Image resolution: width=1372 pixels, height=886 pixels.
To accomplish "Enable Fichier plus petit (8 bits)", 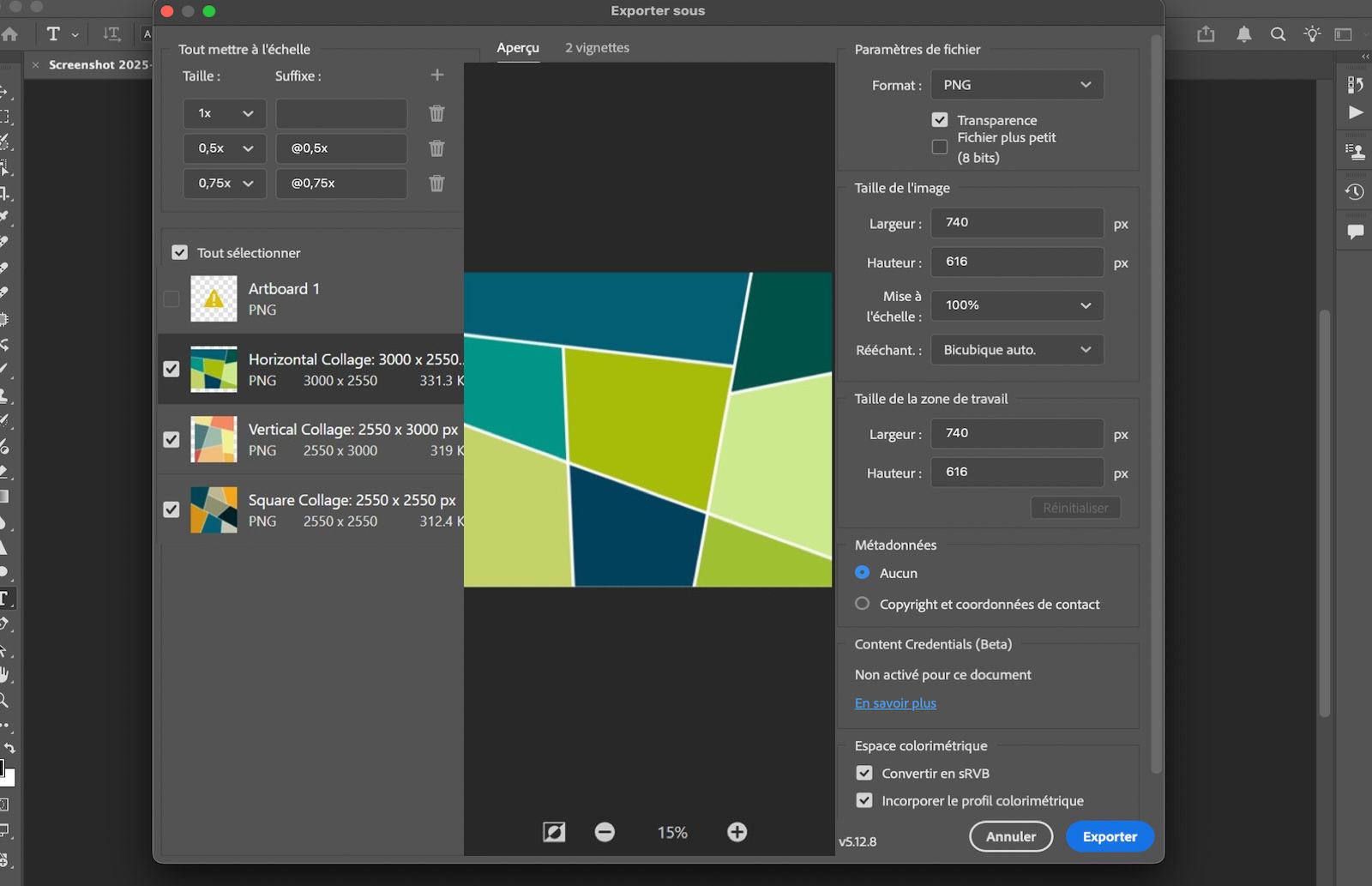I will tap(940, 147).
